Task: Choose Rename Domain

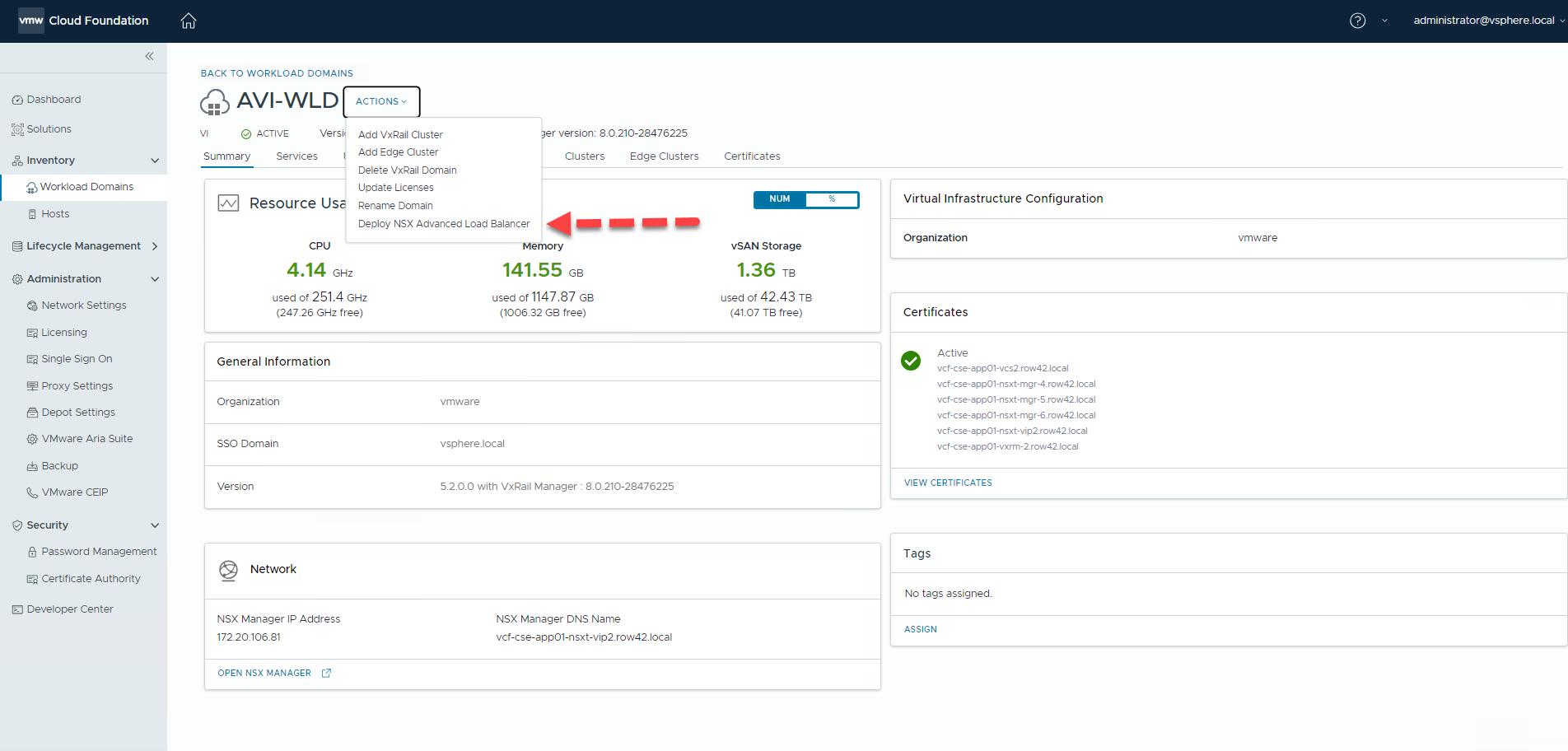Action: [395, 206]
